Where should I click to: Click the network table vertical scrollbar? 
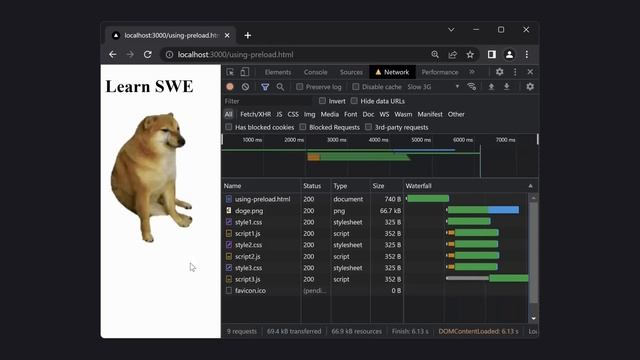(x=533, y=252)
